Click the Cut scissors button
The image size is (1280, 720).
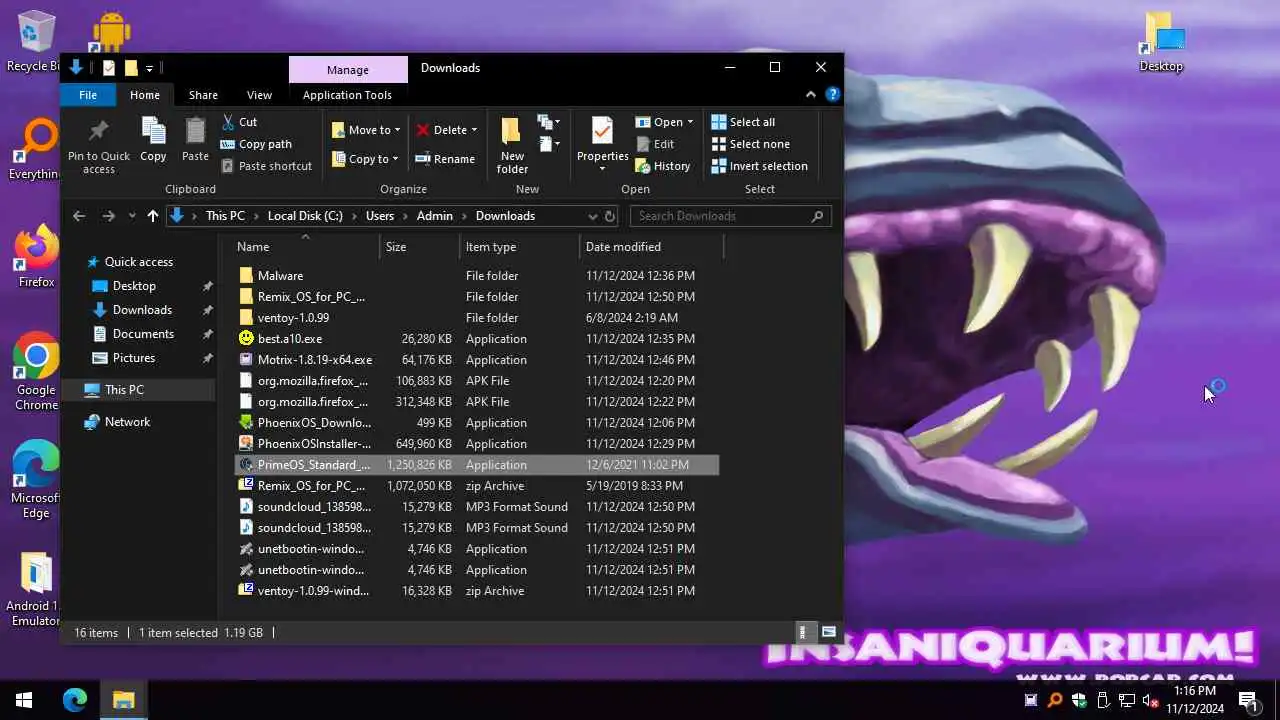tap(239, 122)
